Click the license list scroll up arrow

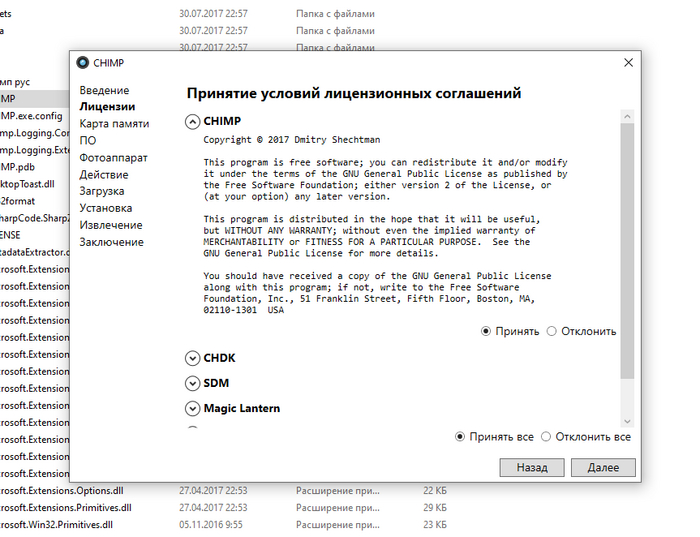coord(627,117)
